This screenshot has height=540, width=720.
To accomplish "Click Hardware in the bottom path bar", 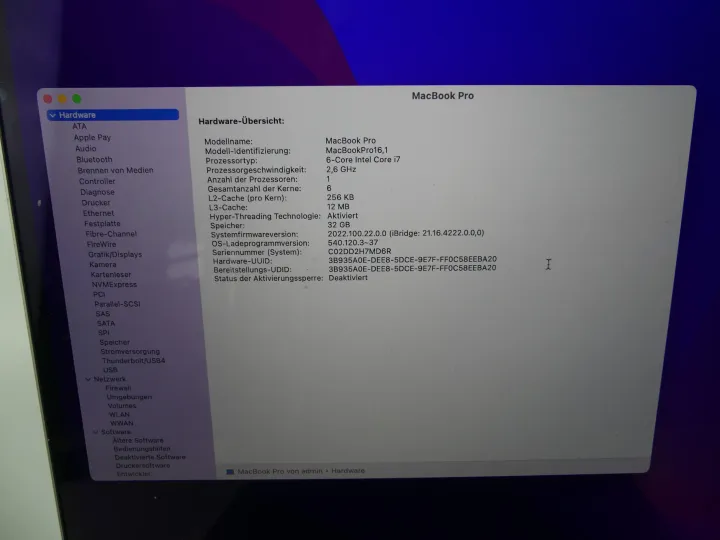I will tap(348, 471).
